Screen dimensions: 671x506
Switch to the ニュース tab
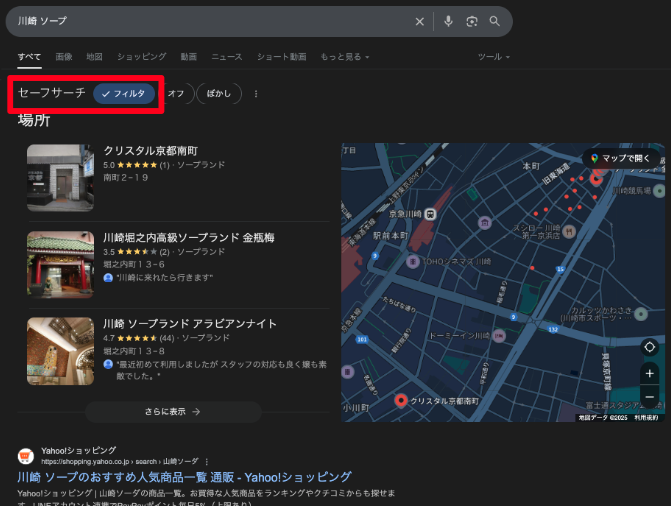(x=227, y=57)
